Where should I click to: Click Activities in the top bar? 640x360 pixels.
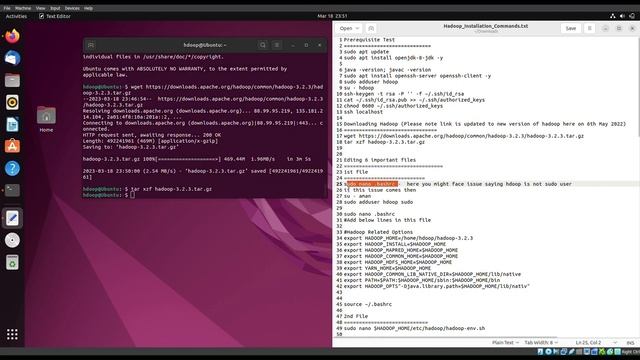pyautogui.click(x=16, y=16)
